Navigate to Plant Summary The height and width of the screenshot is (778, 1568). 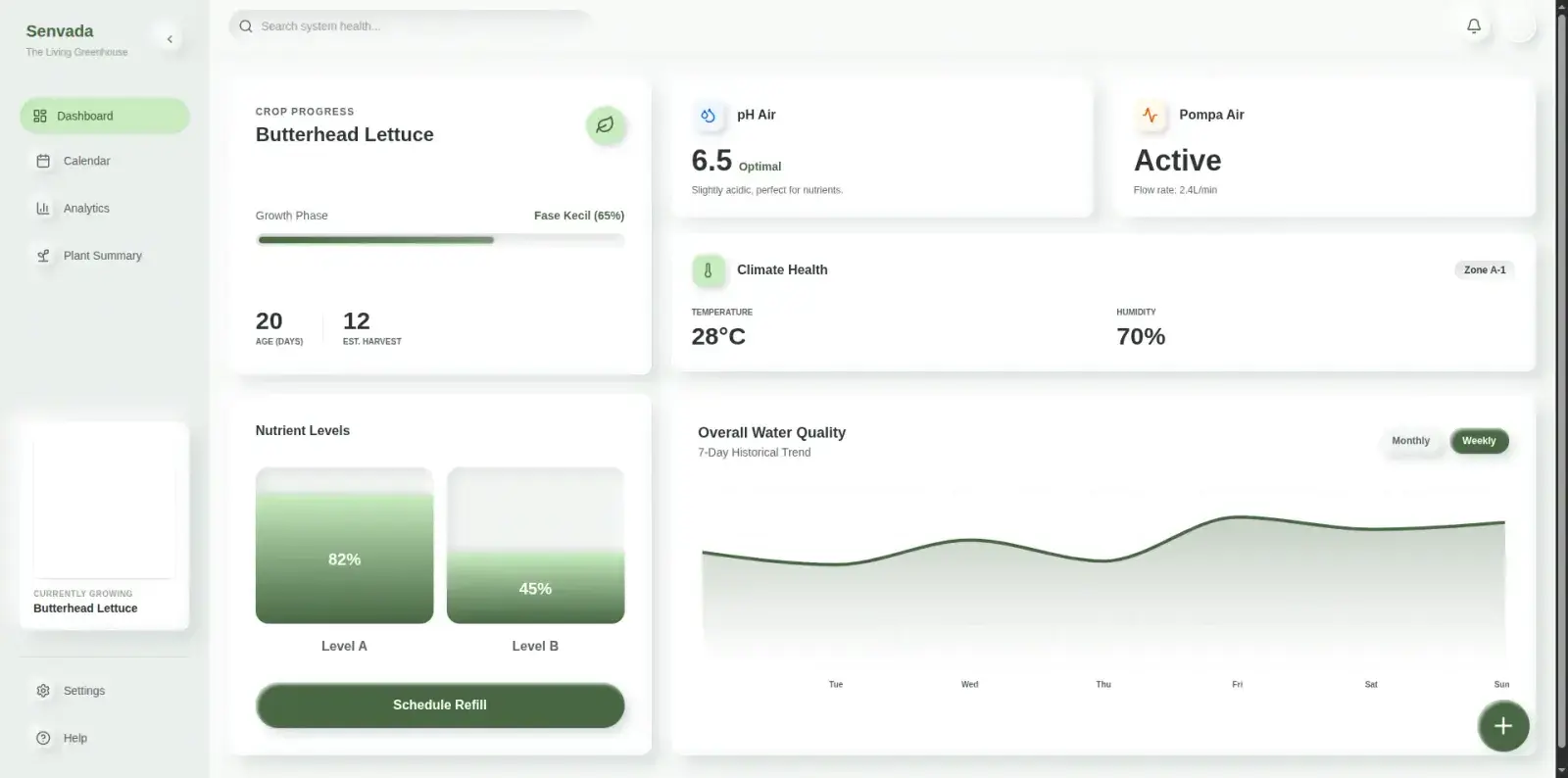(x=105, y=256)
